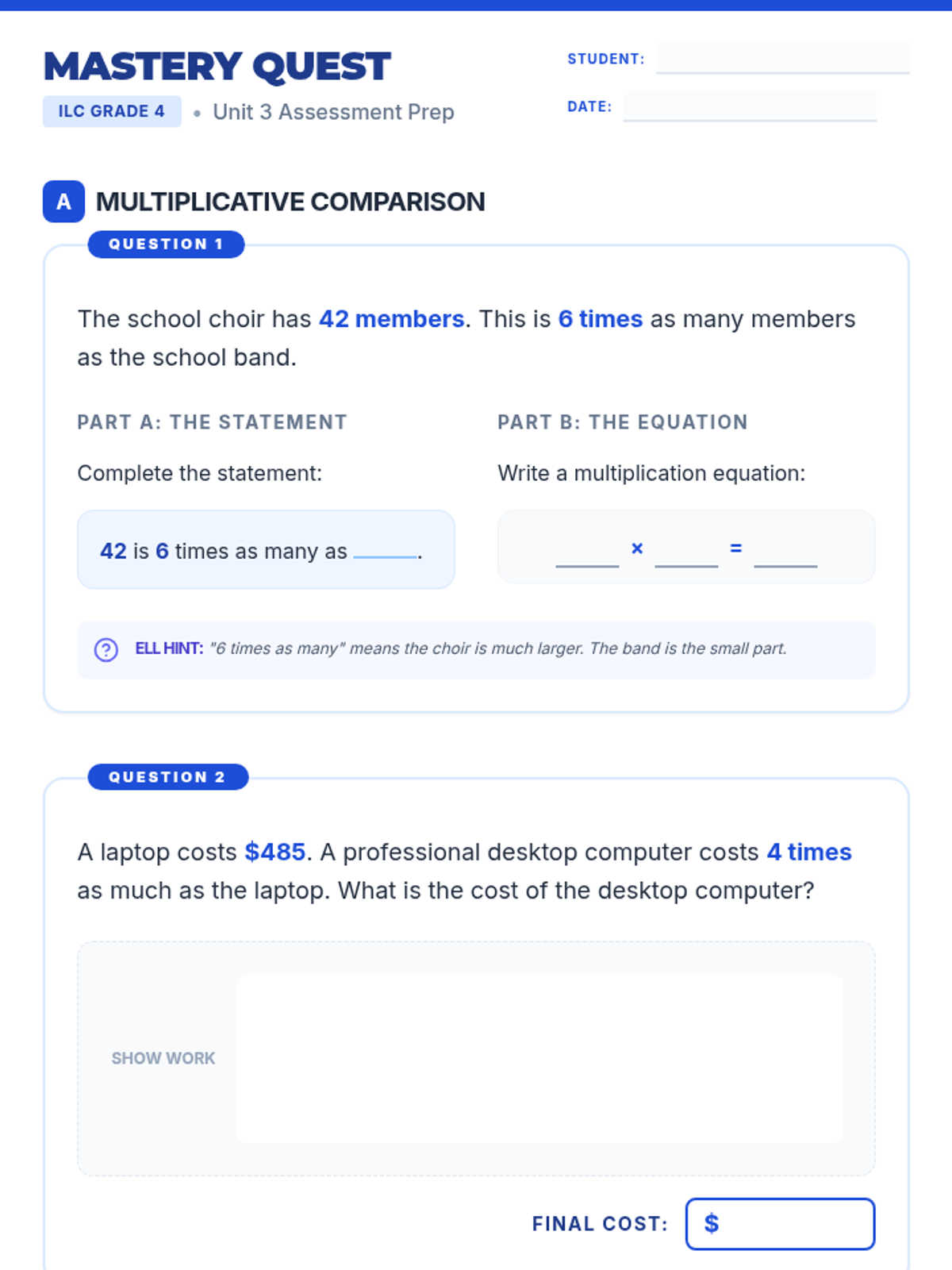952x1270 pixels.
Task: Click the highlighted "$485" price text
Action: (275, 852)
